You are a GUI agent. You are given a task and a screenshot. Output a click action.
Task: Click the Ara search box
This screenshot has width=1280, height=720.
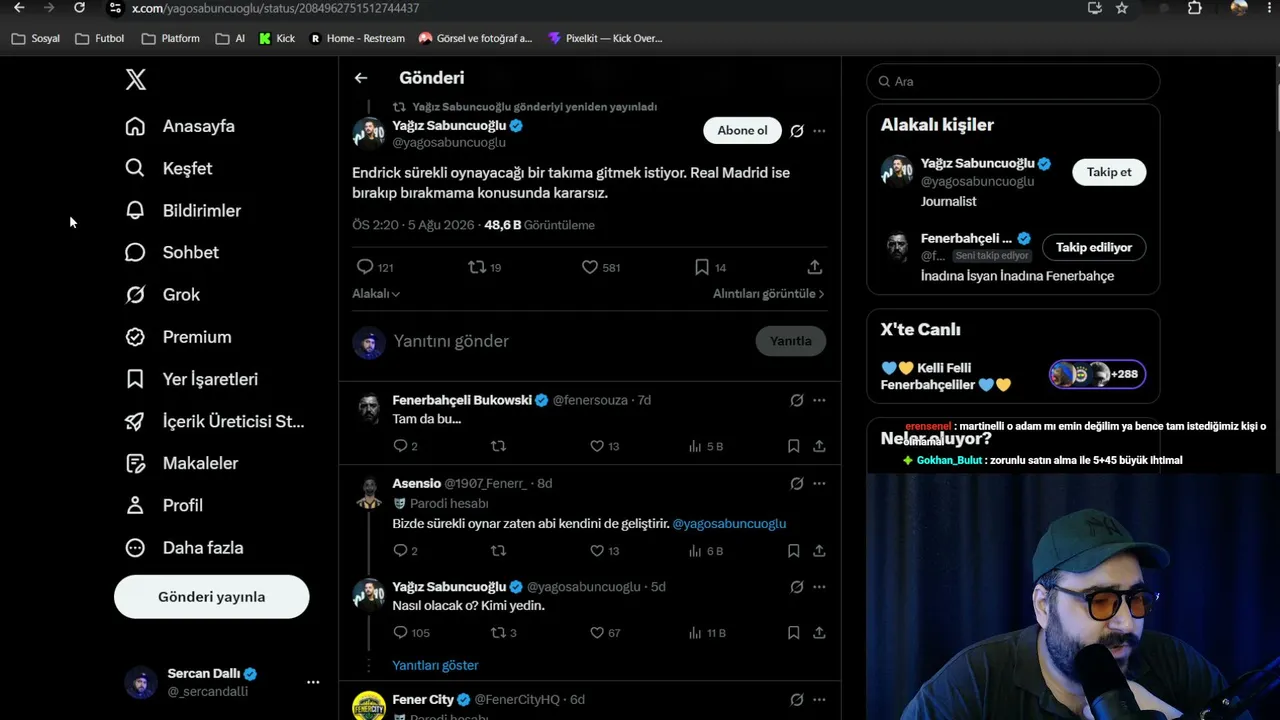[x=1013, y=81]
